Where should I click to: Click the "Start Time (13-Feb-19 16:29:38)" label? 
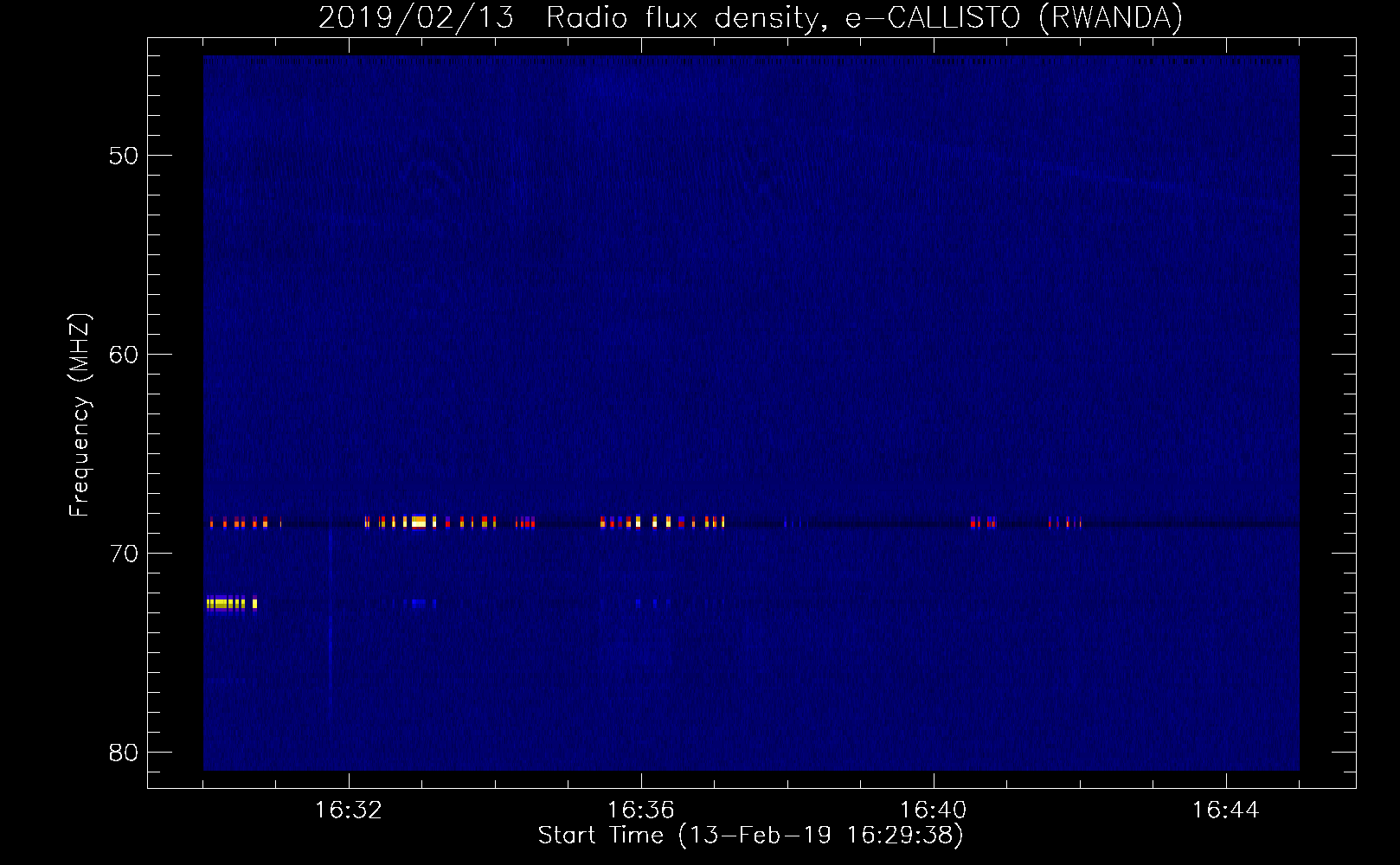750,836
